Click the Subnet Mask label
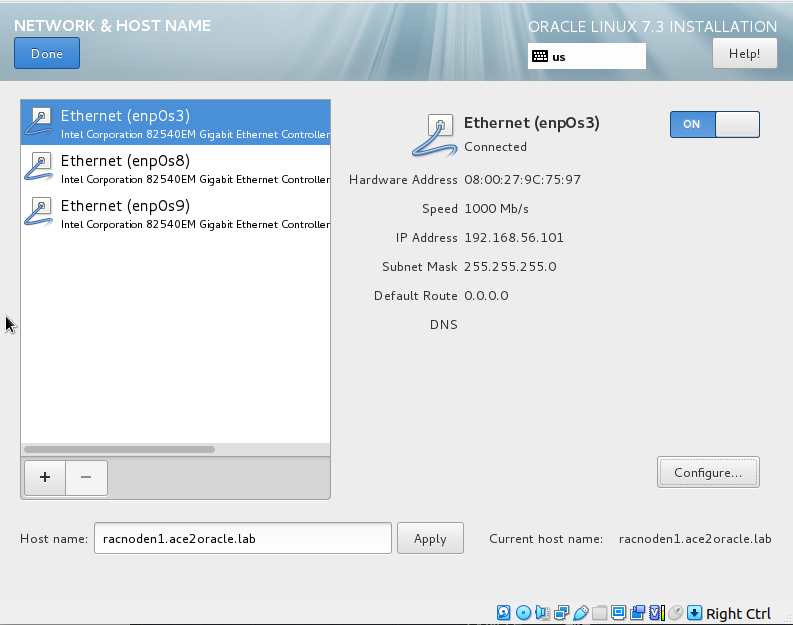The image size is (793, 625). [420, 266]
